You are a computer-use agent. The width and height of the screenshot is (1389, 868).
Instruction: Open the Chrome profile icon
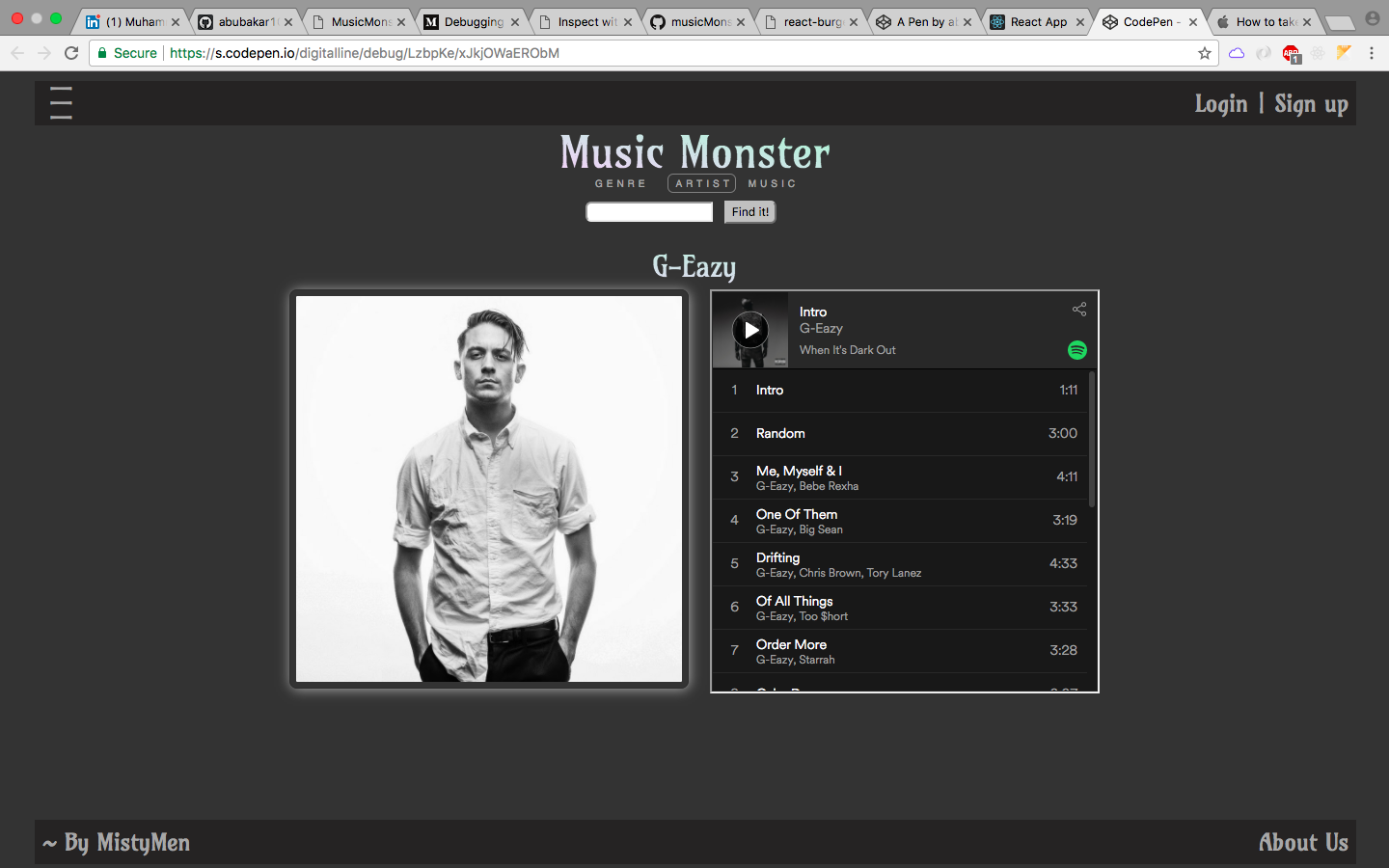[x=1373, y=17]
